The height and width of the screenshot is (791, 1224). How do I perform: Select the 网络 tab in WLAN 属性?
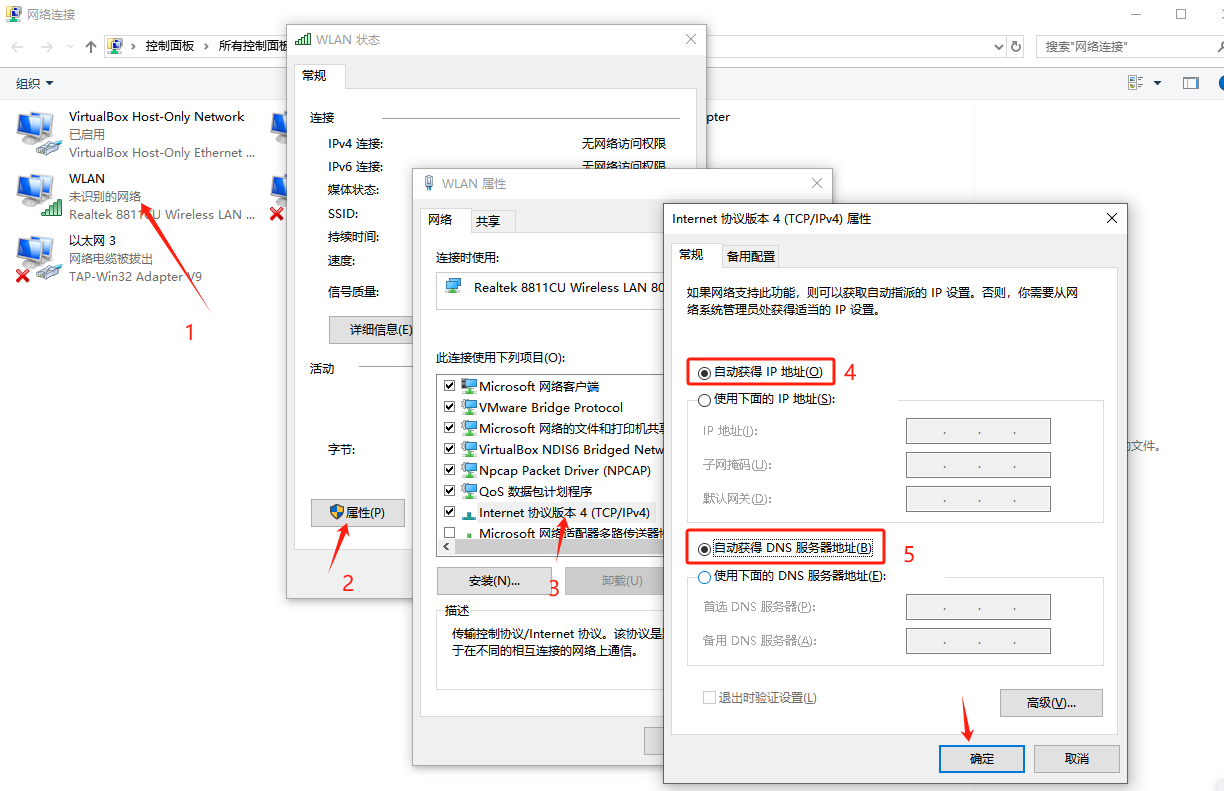(441, 220)
